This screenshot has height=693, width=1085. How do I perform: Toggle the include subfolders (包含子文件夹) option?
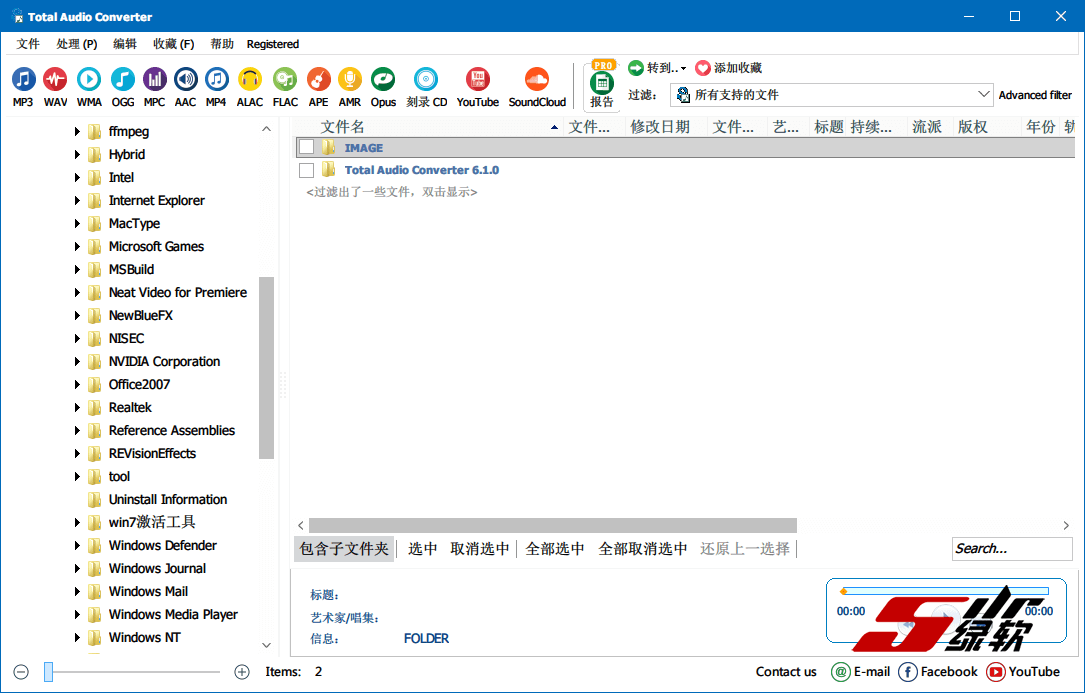pos(344,549)
